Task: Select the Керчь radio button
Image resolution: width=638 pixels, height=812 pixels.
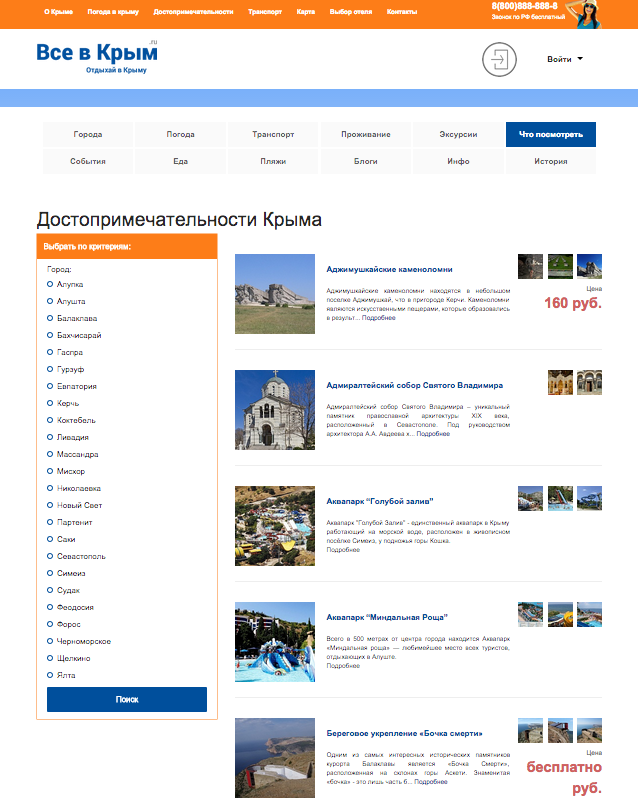Action: 50,403
